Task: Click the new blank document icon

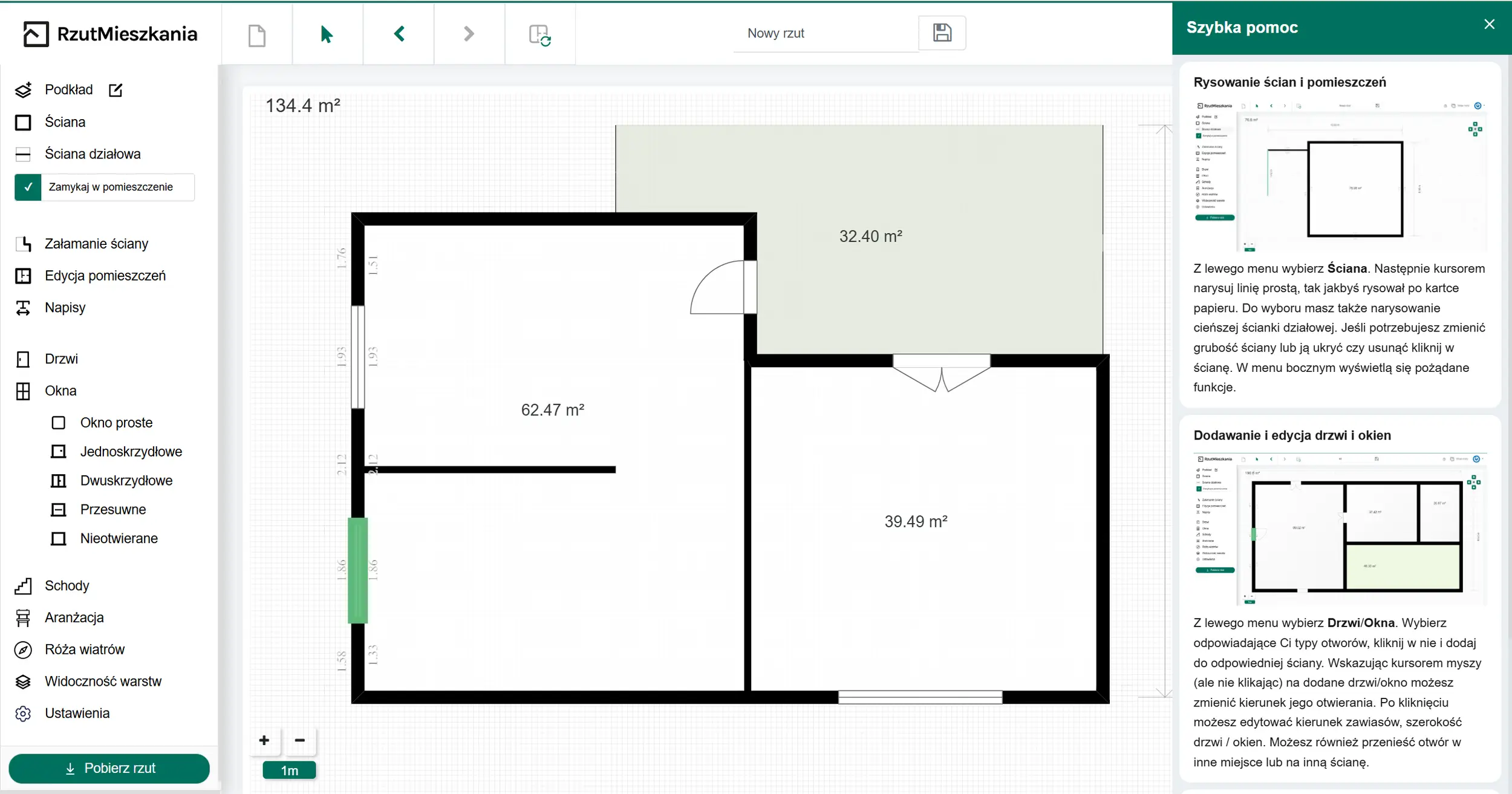Action: coord(257,34)
